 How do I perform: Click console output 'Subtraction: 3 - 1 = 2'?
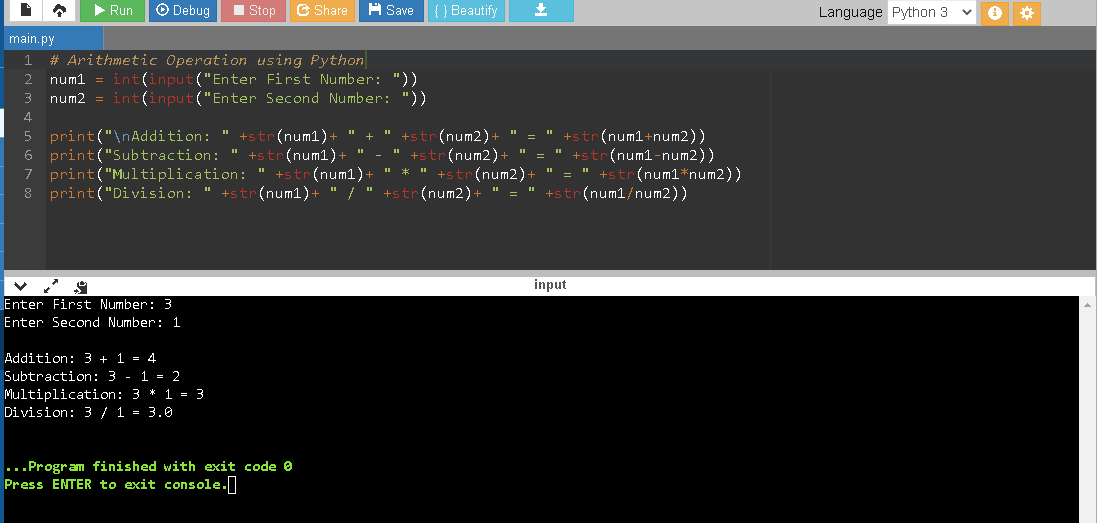(x=92, y=376)
